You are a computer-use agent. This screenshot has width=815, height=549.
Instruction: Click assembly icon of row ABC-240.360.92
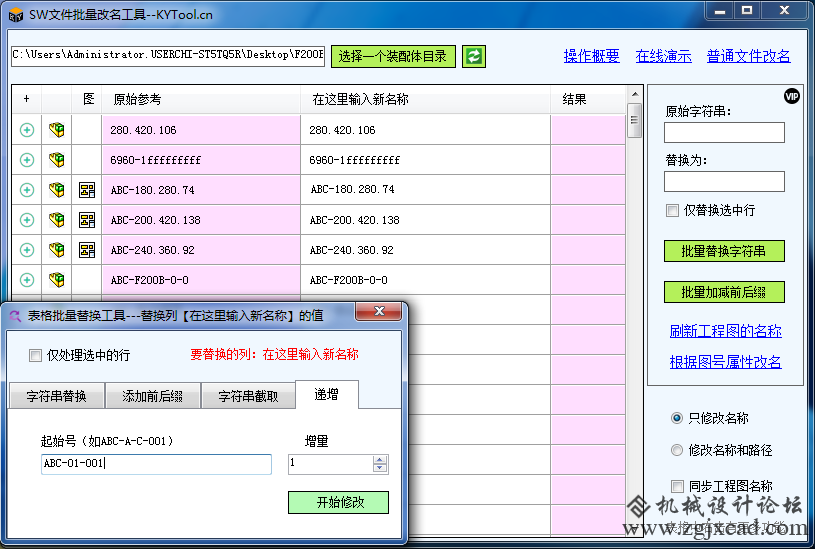57,250
